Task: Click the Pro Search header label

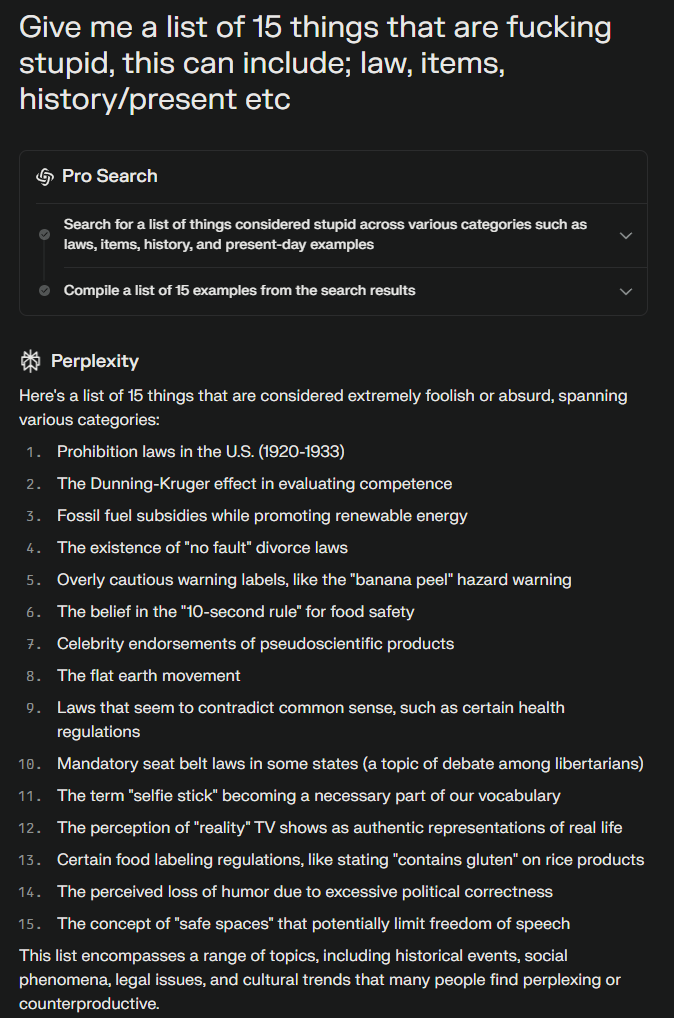Action: click(109, 176)
